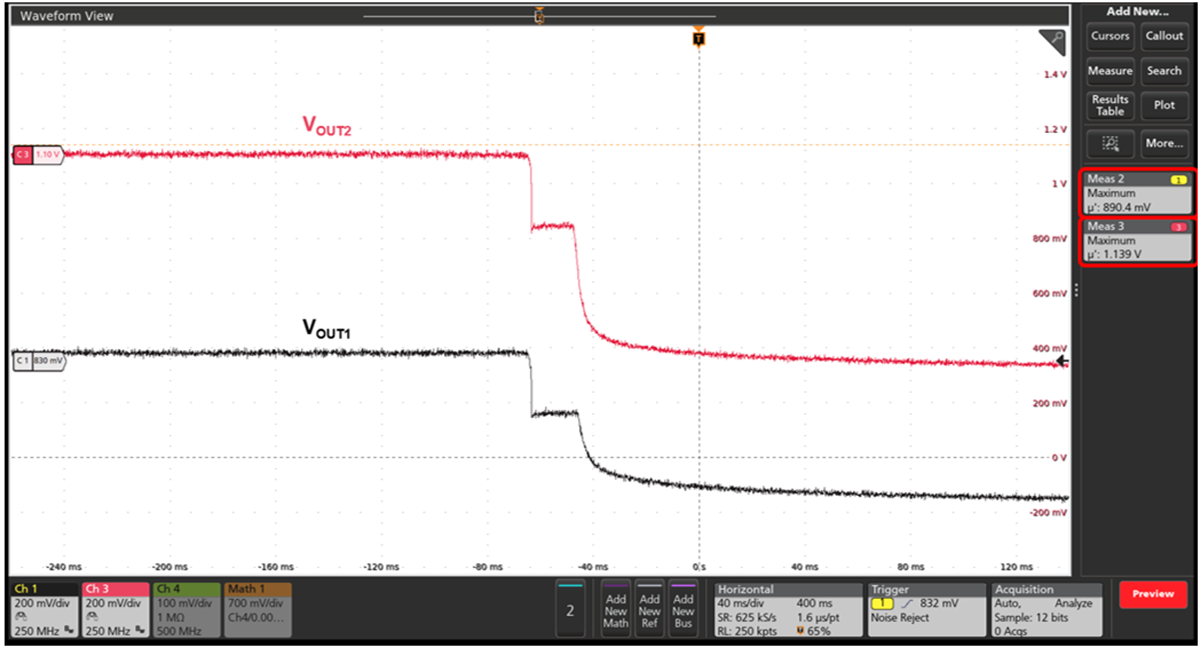Open the Ch 1 settings badge

44,610
